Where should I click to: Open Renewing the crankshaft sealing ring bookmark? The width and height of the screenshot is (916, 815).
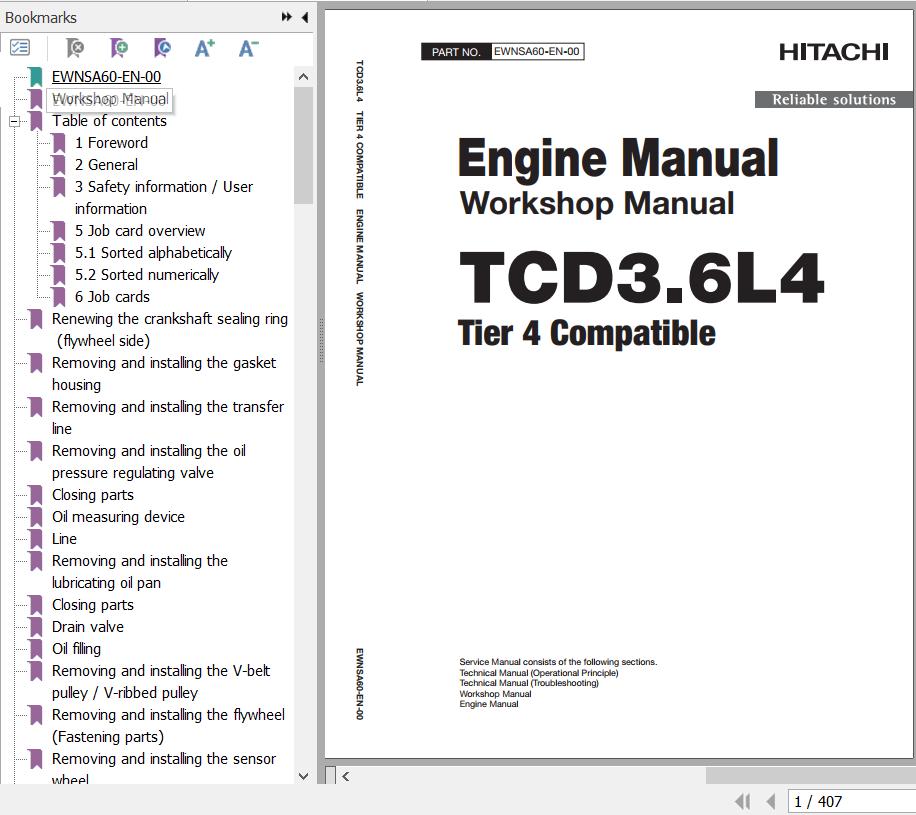[x=169, y=330]
